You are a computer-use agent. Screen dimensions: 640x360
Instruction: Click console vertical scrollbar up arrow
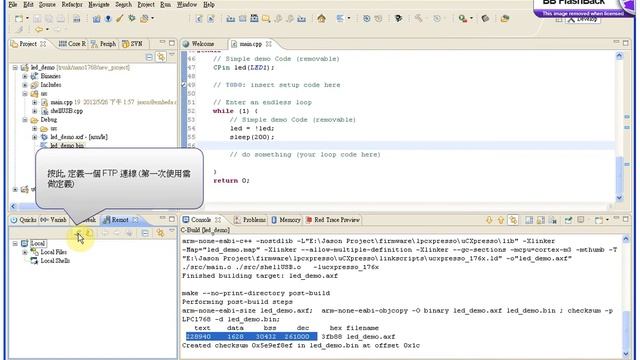626,239
